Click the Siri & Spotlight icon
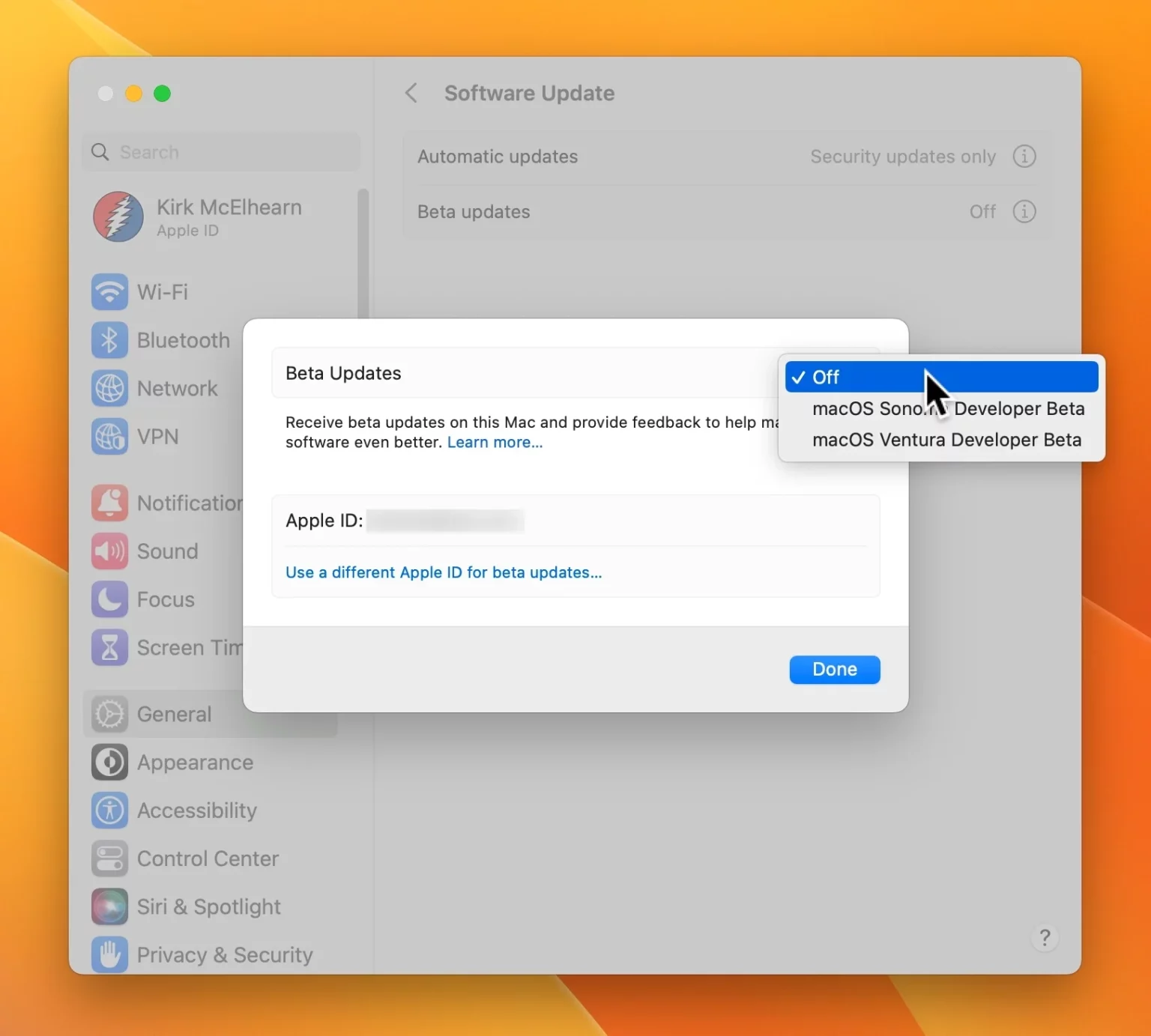This screenshot has height=1036, width=1151. pos(109,907)
